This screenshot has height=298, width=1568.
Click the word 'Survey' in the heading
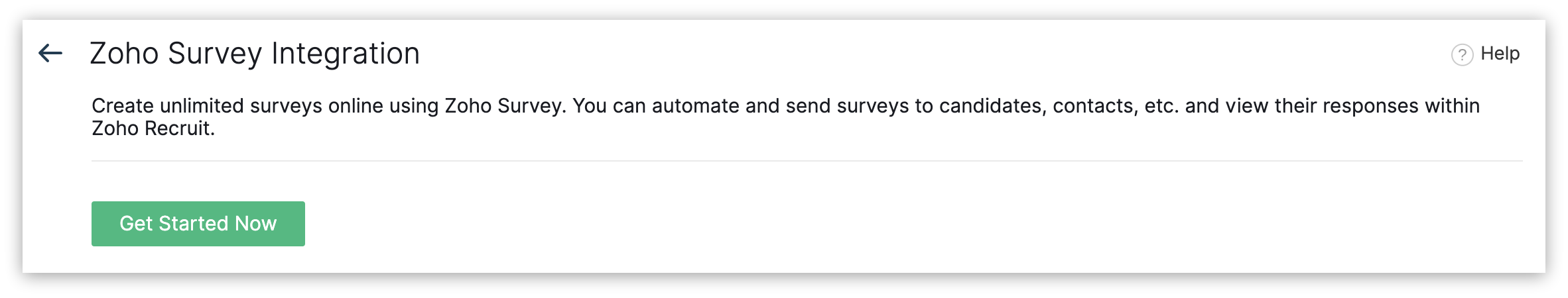[215, 54]
